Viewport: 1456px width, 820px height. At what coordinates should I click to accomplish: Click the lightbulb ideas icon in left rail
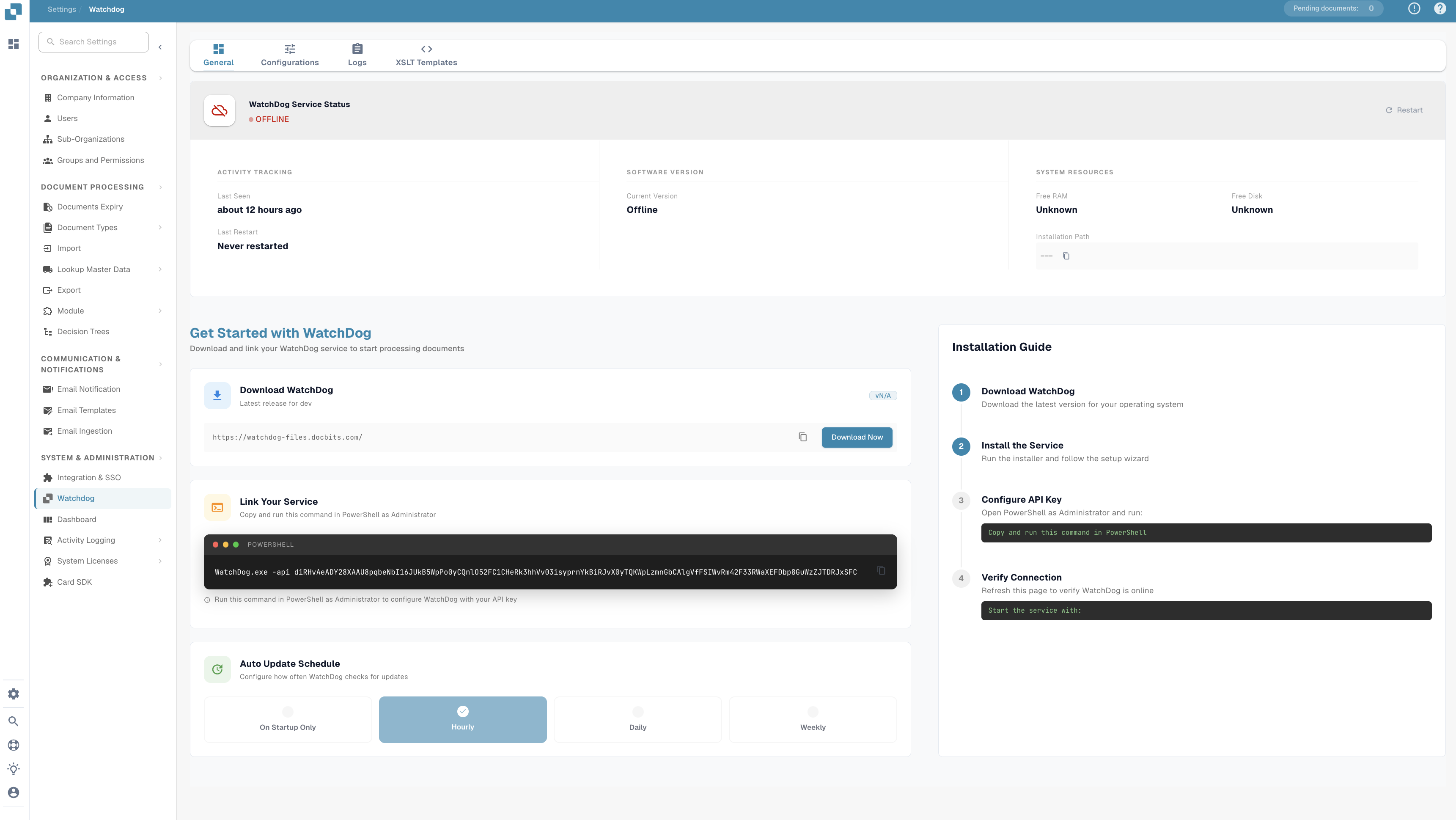[x=14, y=768]
